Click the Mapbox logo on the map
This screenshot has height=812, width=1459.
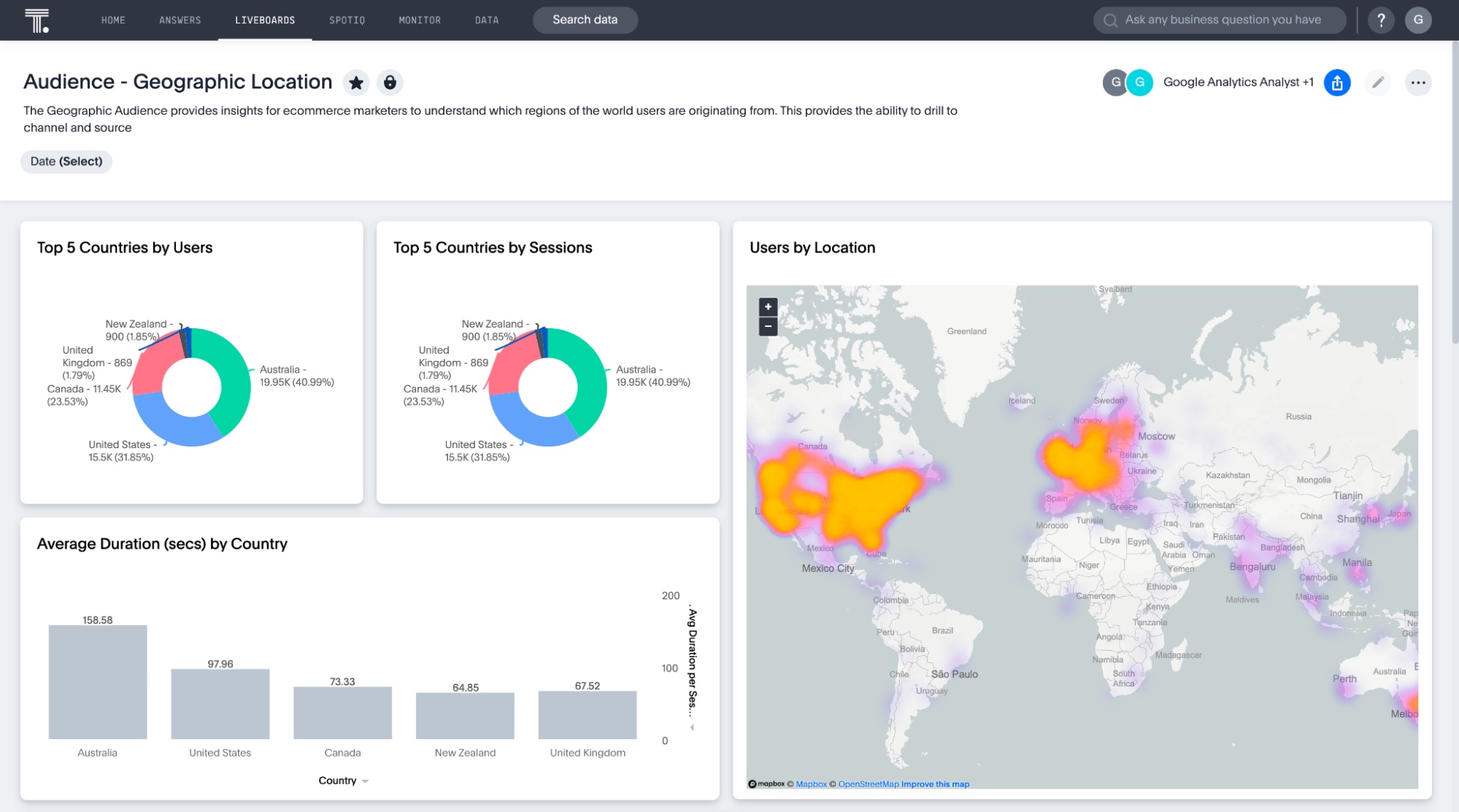tap(766, 784)
